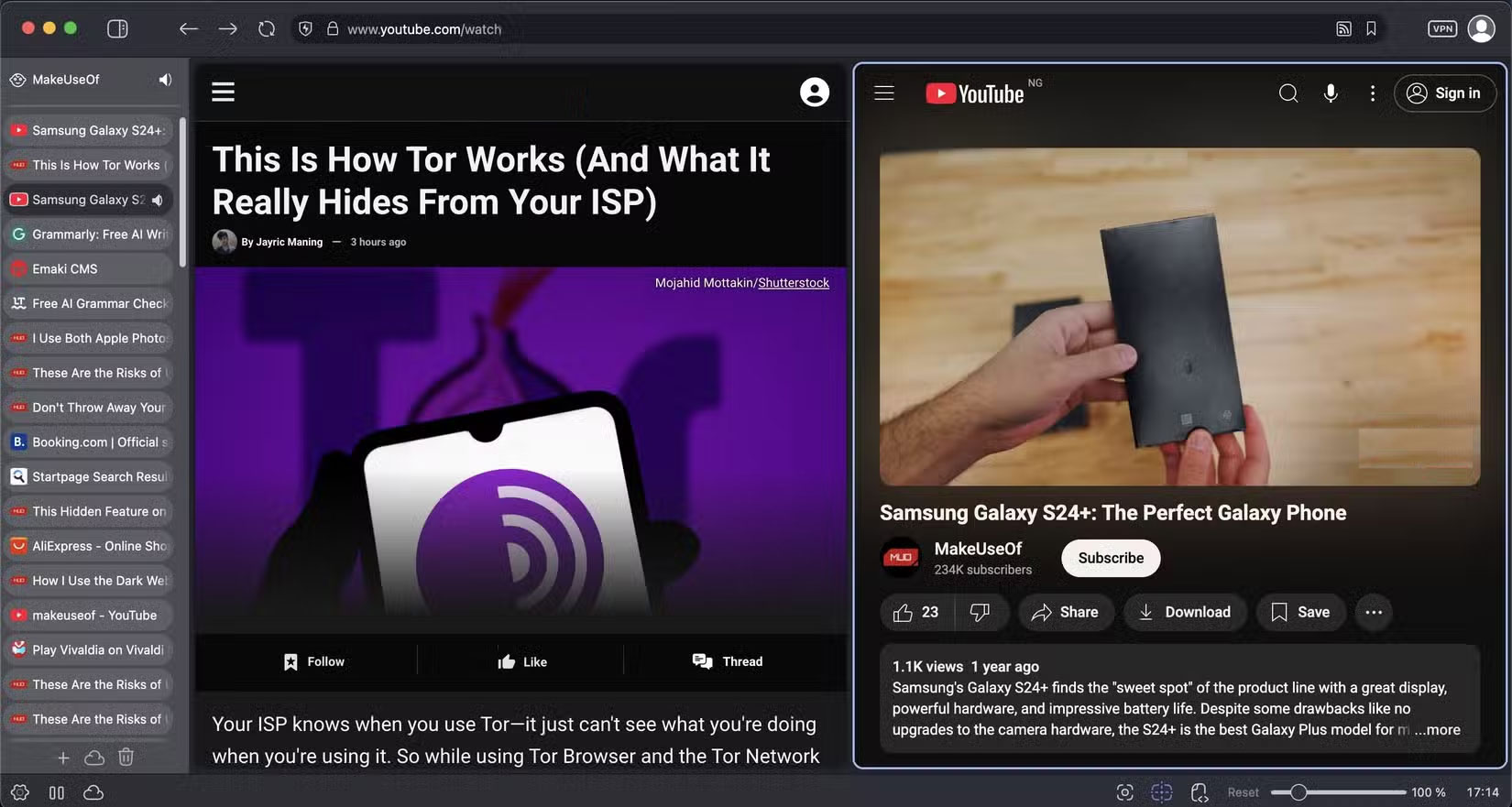Open the YouTube guide menu
The height and width of the screenshot is (807, 1512).
pos(883,93)
